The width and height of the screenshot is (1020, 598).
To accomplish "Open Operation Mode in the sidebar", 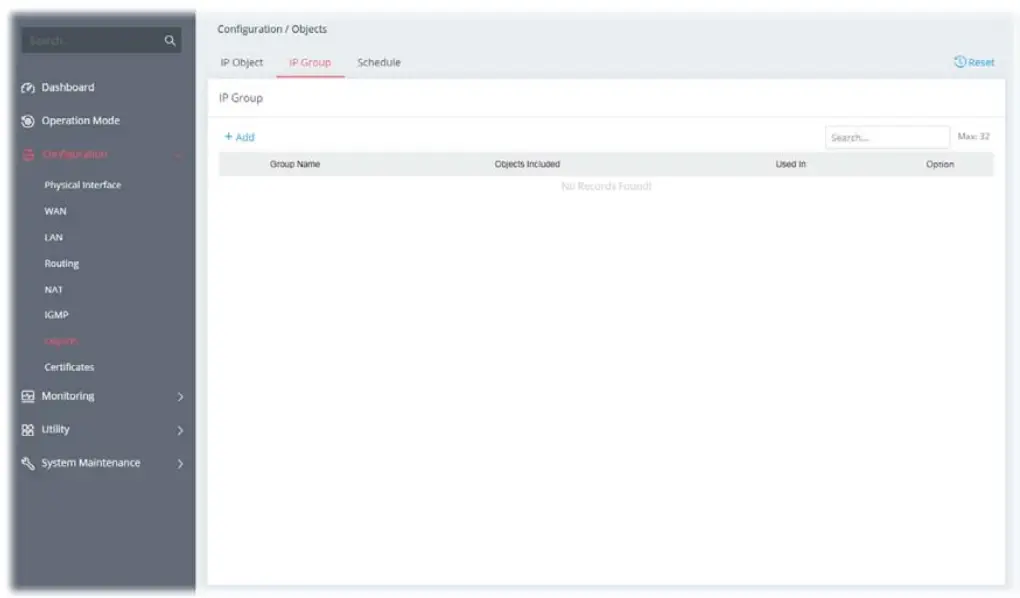I will point(81,120).
